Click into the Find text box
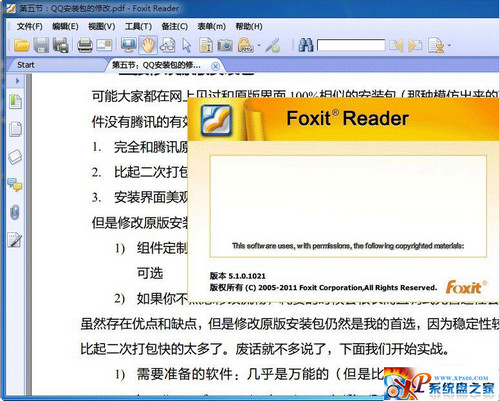 tap(351, 45)
